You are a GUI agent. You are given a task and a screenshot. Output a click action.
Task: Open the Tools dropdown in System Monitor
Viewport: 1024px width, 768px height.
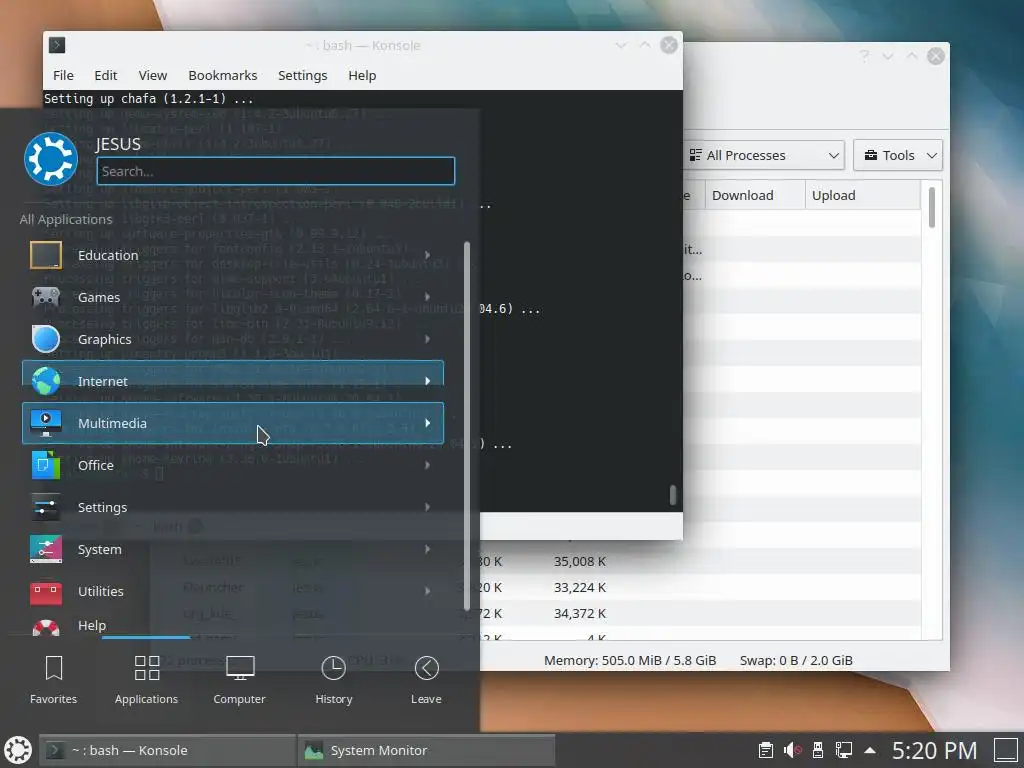click(x=898, y=155)
